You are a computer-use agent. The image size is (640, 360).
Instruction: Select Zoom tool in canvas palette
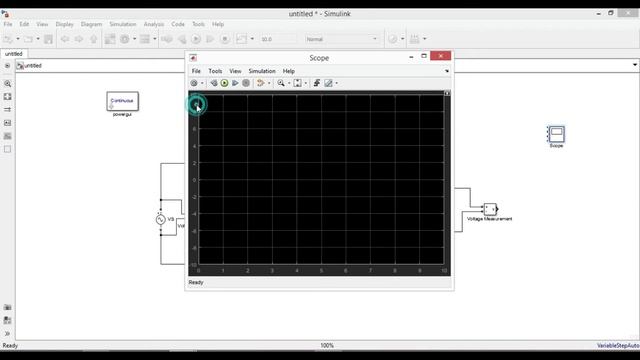tap(7, 84)
